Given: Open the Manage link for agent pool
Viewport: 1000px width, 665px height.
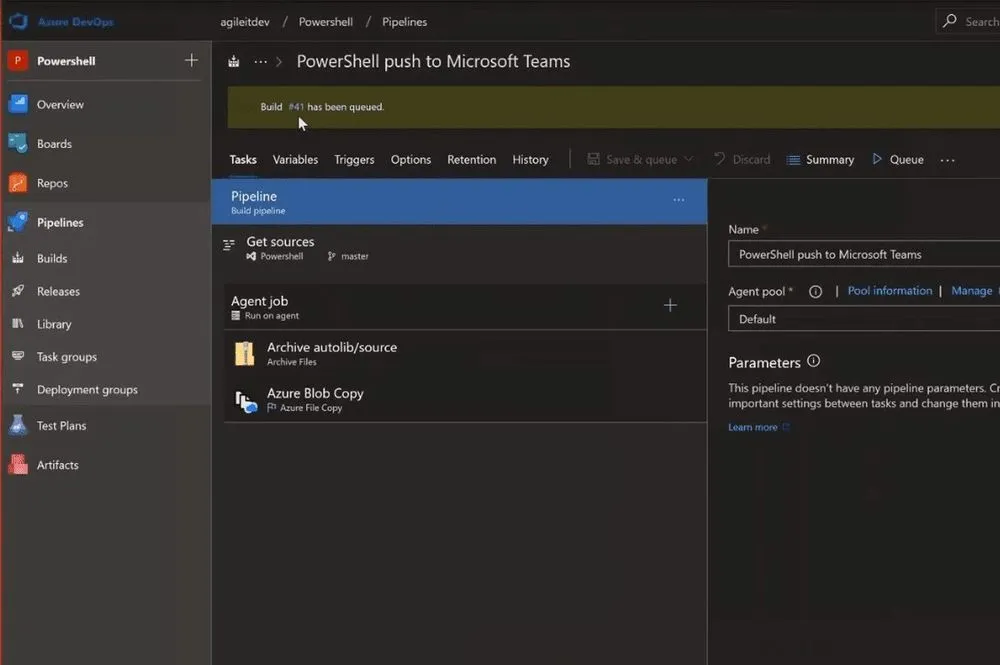Looking at the screenshot, I should (971, 291).
